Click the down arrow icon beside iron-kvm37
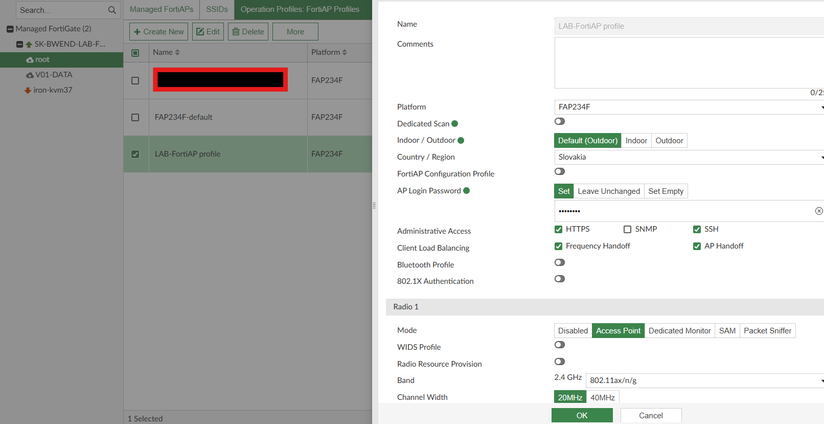This screenshot has width=824, height=424. pyautogui.click(x=28, y=90)
